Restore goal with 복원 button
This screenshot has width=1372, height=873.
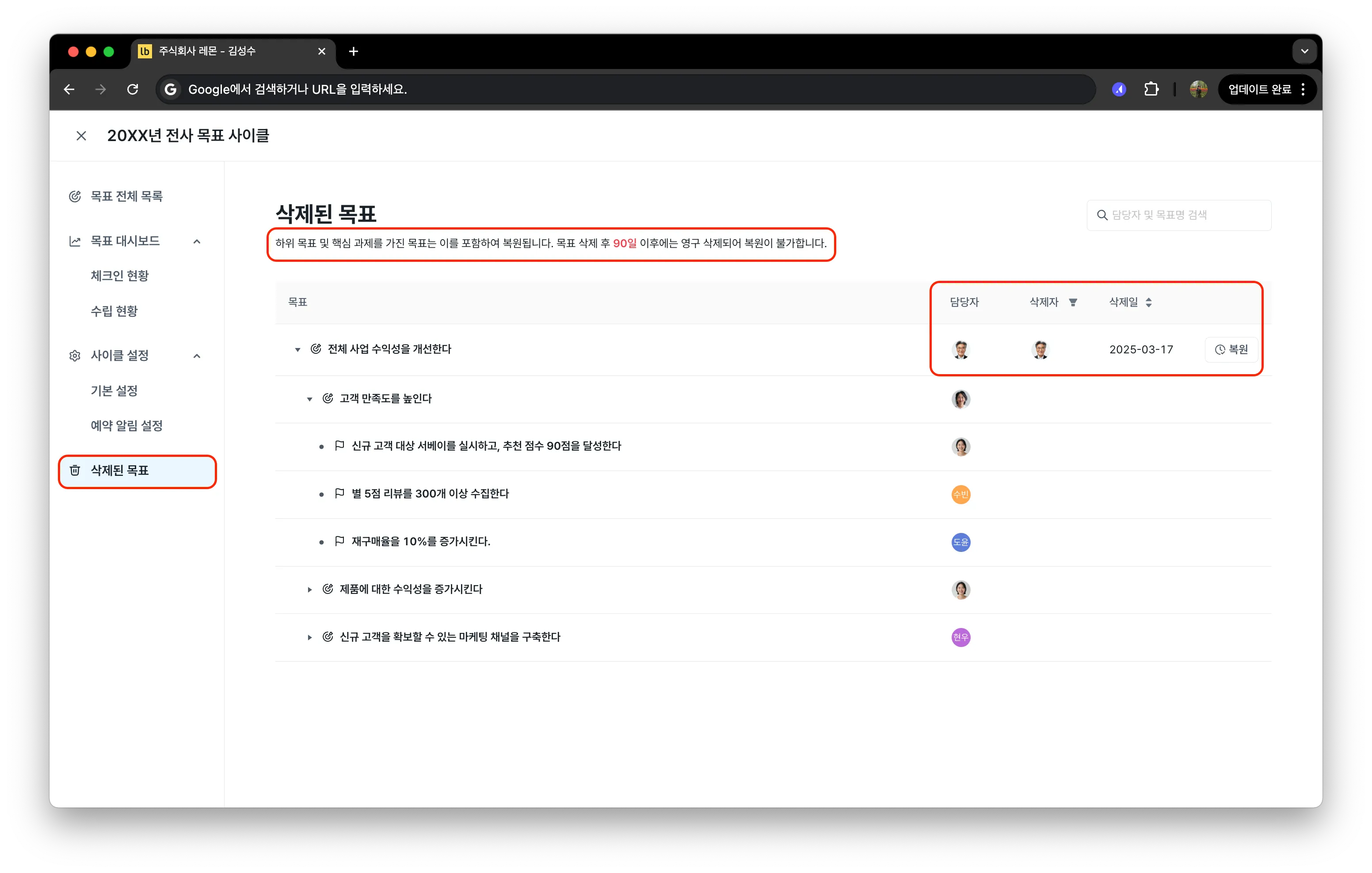(x=1231, y=349)
